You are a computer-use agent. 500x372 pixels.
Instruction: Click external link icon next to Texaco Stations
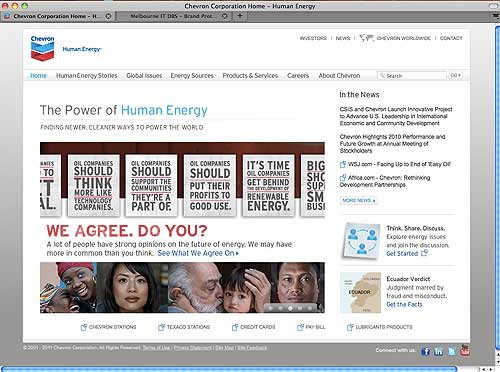(161, 327)
